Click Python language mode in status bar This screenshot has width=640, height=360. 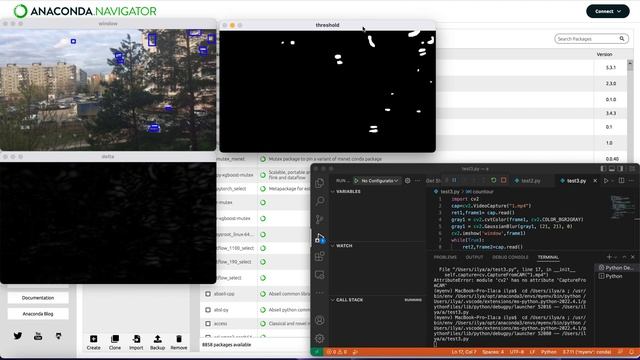tap(548, 352)
